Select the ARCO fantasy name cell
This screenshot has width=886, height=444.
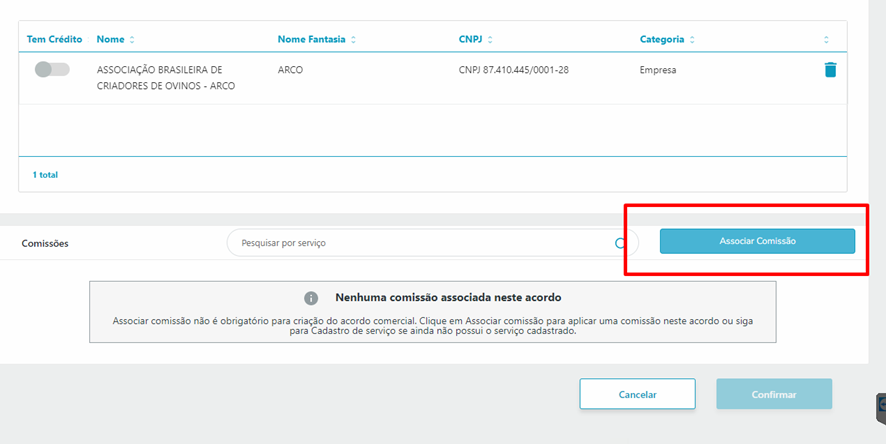point(290,69)
